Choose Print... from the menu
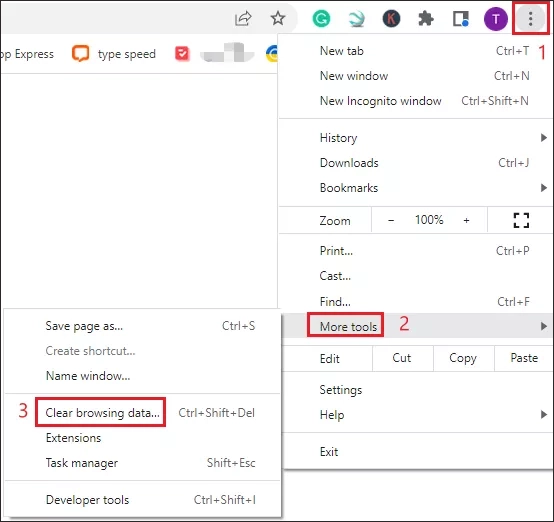This screenshot has height=522, width=554. click(x=416, y=251)
